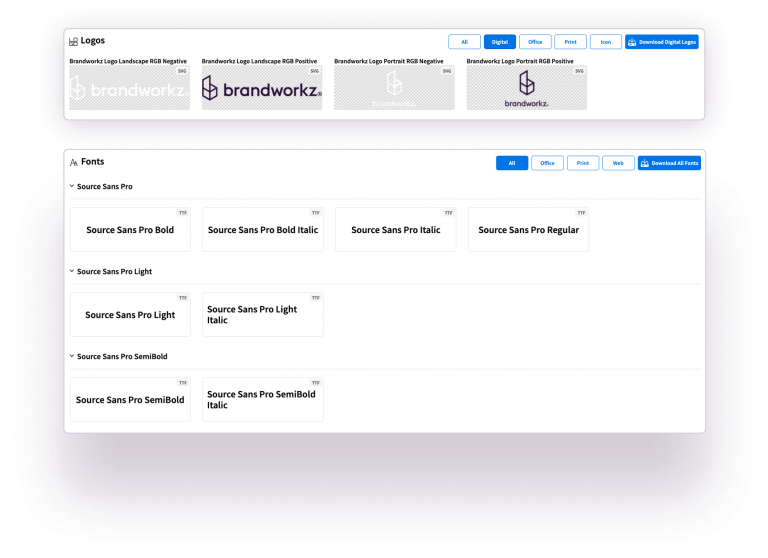Open the Source Sans Pro Regular font card
Image resolution: width=768 pixels, height=558 pixels.
pyautogui.click(x=528, y=230)
